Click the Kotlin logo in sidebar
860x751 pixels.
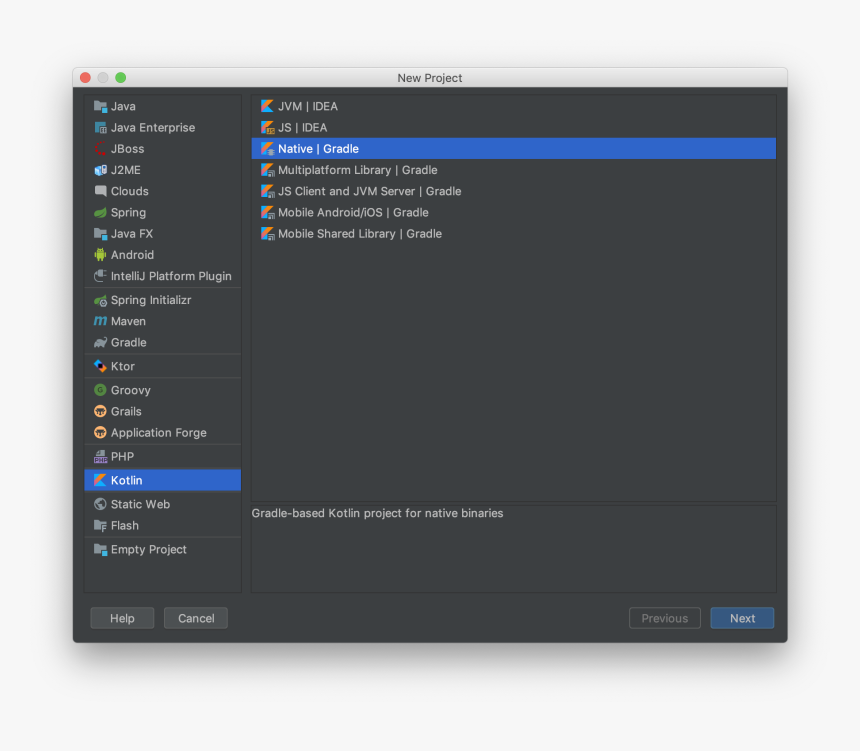tap(100, 481)
